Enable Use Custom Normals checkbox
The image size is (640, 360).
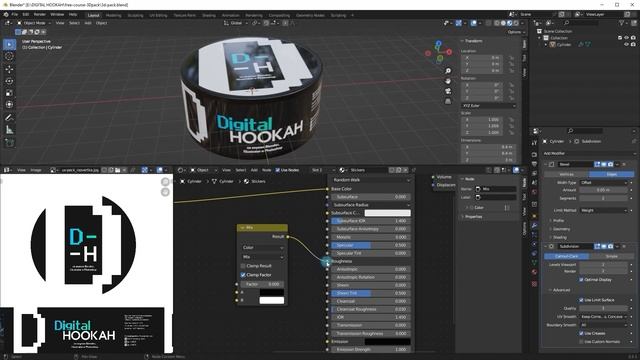(581, 342)
